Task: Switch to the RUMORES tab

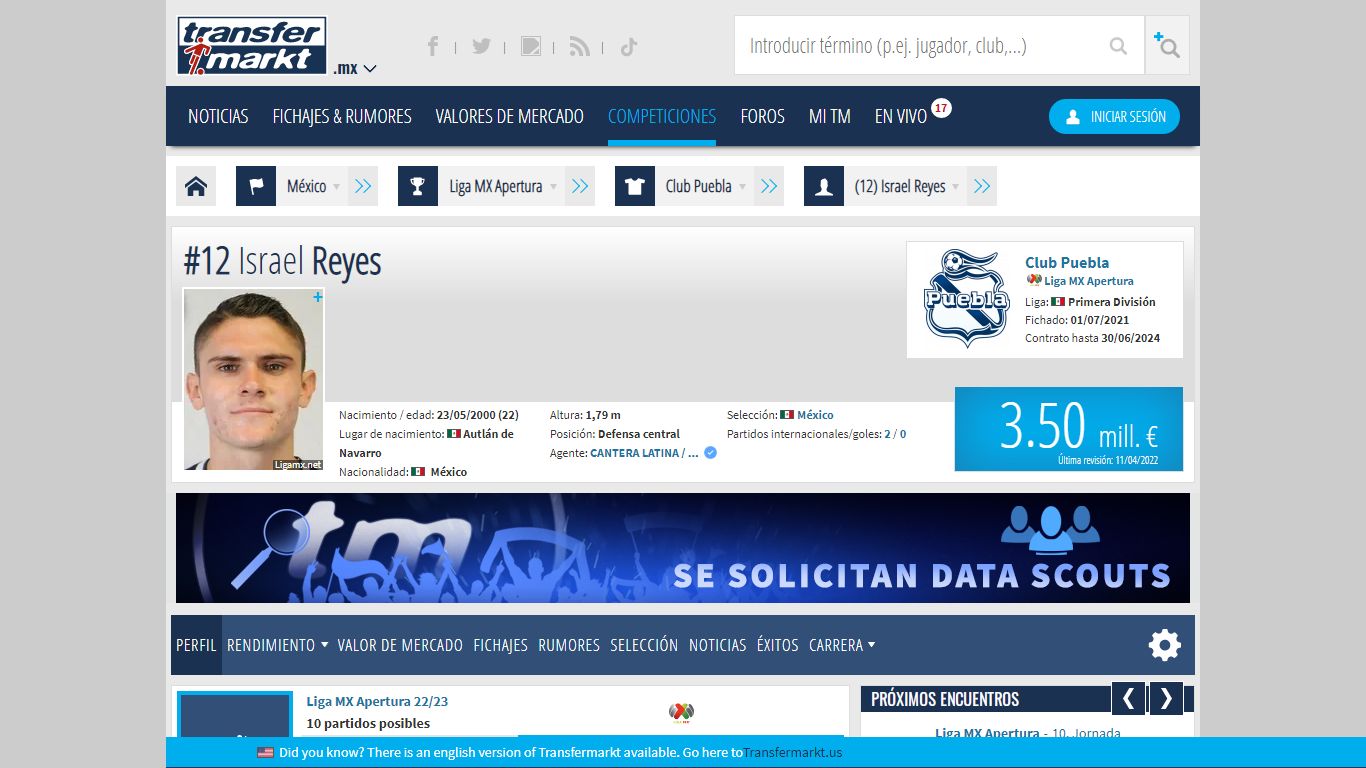Action: tap(569, 645)
